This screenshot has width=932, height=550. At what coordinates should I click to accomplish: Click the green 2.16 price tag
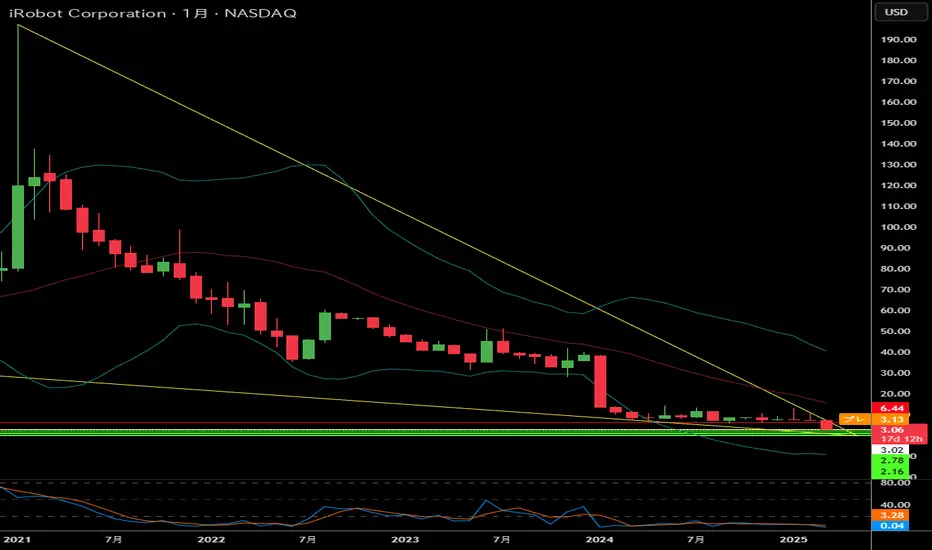point(890,472)
